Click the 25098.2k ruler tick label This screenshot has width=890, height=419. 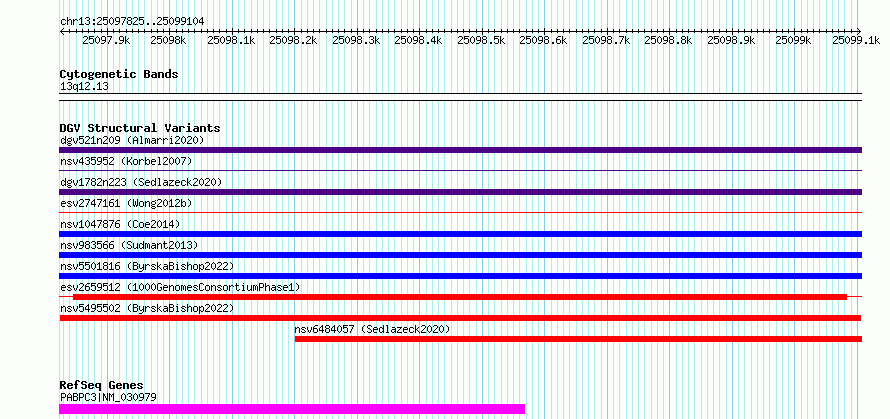[x=293, y=40]
